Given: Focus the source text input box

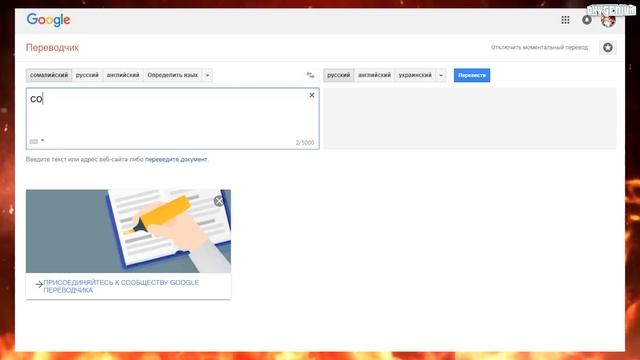Looking at the screenshot, I should [x=173, y=118].
